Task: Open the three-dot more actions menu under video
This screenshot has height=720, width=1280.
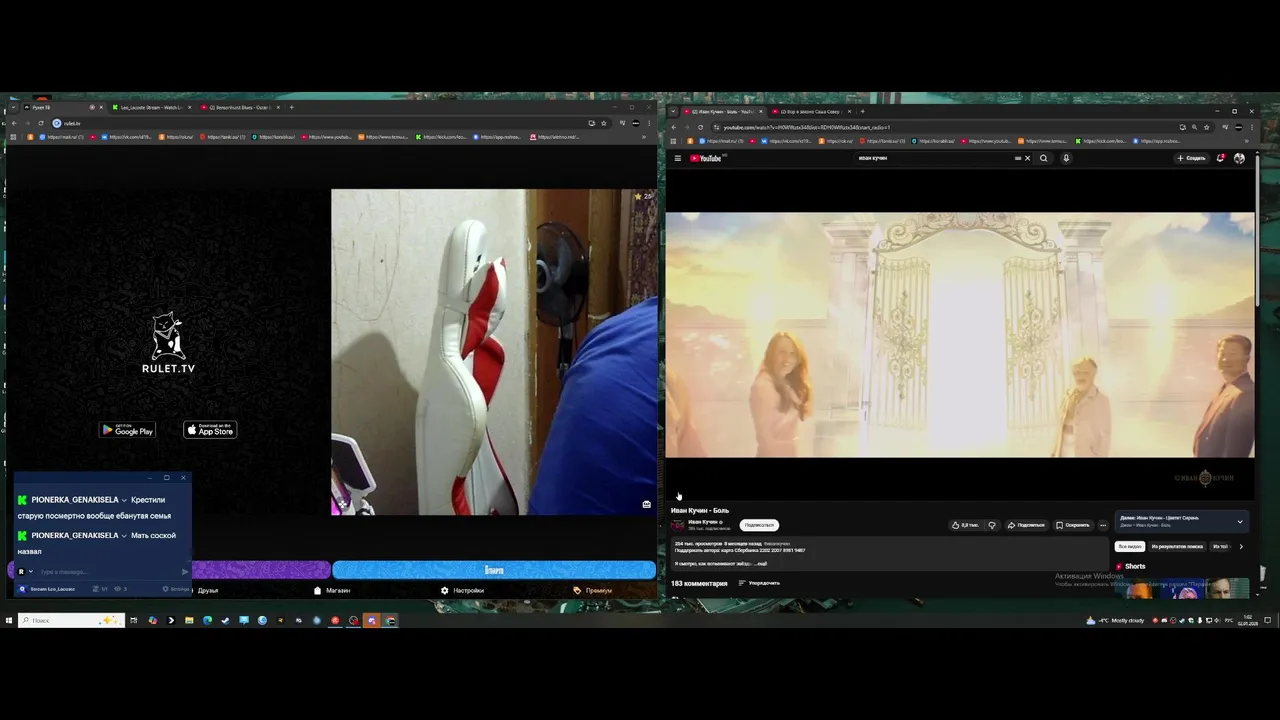Action: coord(1103,525)
